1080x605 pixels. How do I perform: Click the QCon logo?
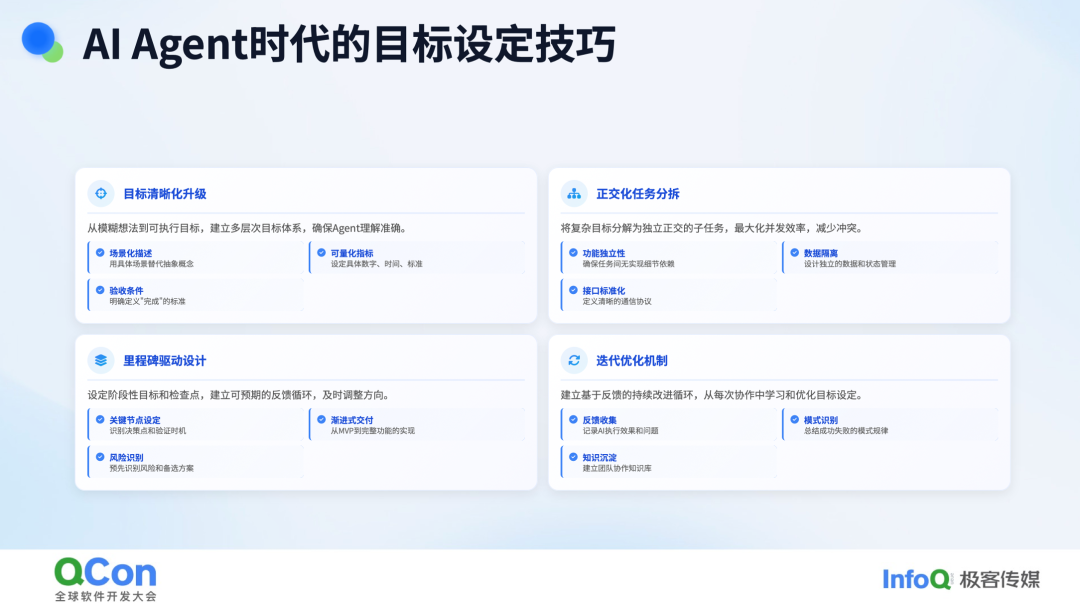tap(105, 572)
